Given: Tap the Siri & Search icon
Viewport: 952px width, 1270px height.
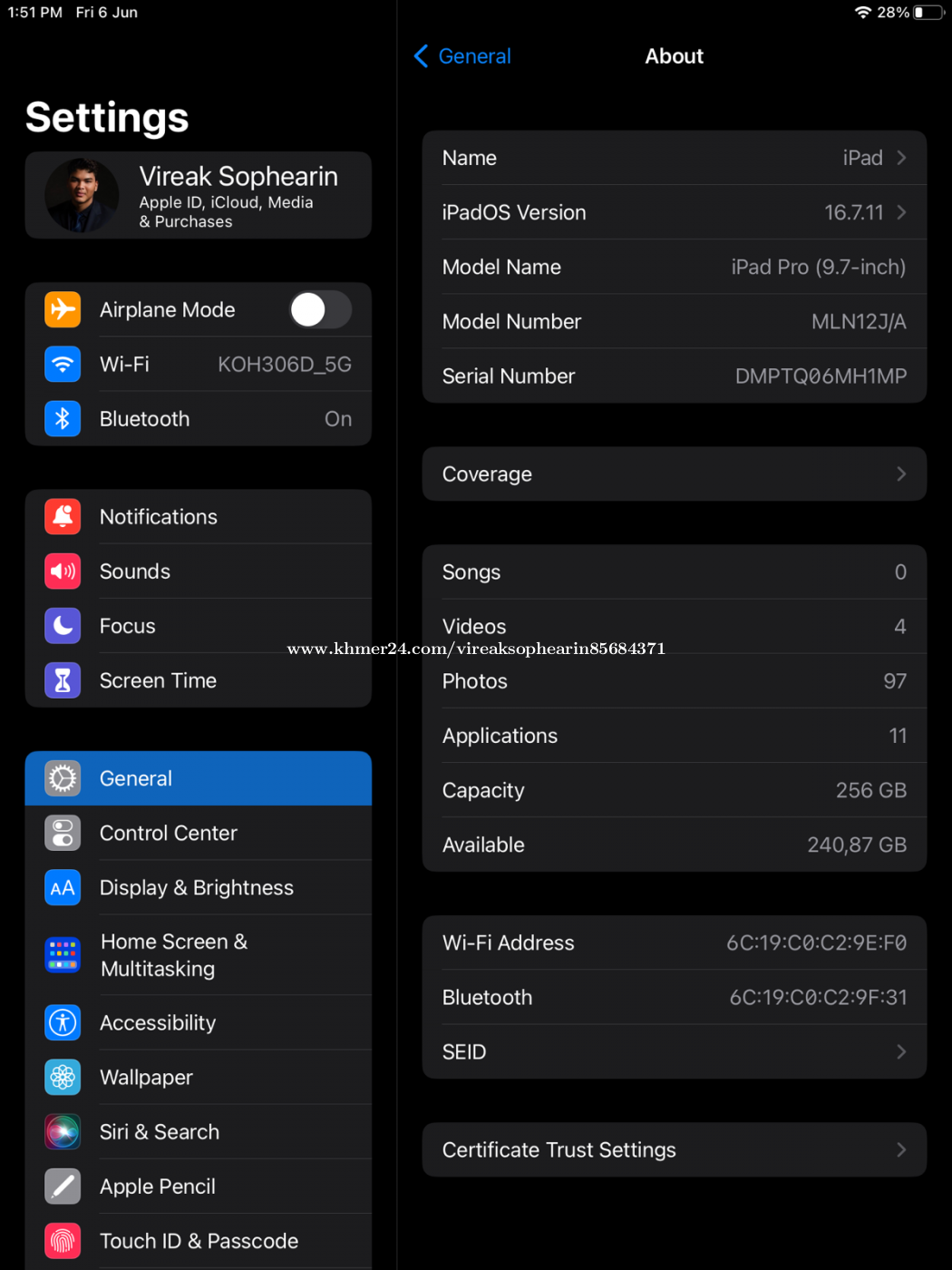Looking at the screenshot, I should (63, 1131).
